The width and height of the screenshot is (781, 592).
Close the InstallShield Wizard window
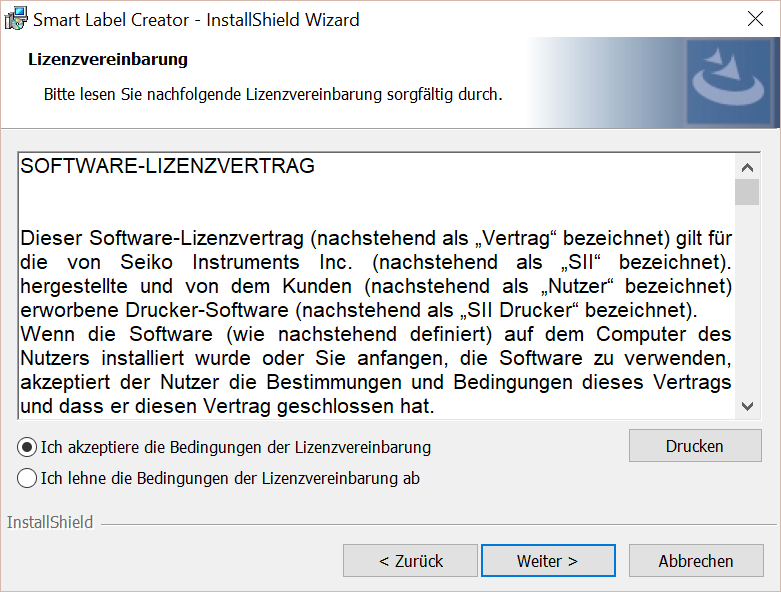coord(757,19)
